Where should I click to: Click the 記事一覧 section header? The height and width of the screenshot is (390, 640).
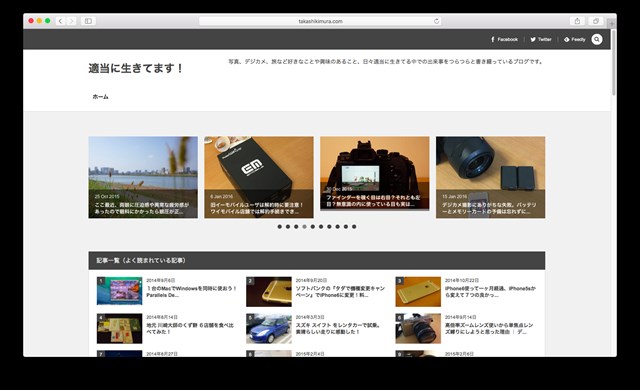click(317, 260)
